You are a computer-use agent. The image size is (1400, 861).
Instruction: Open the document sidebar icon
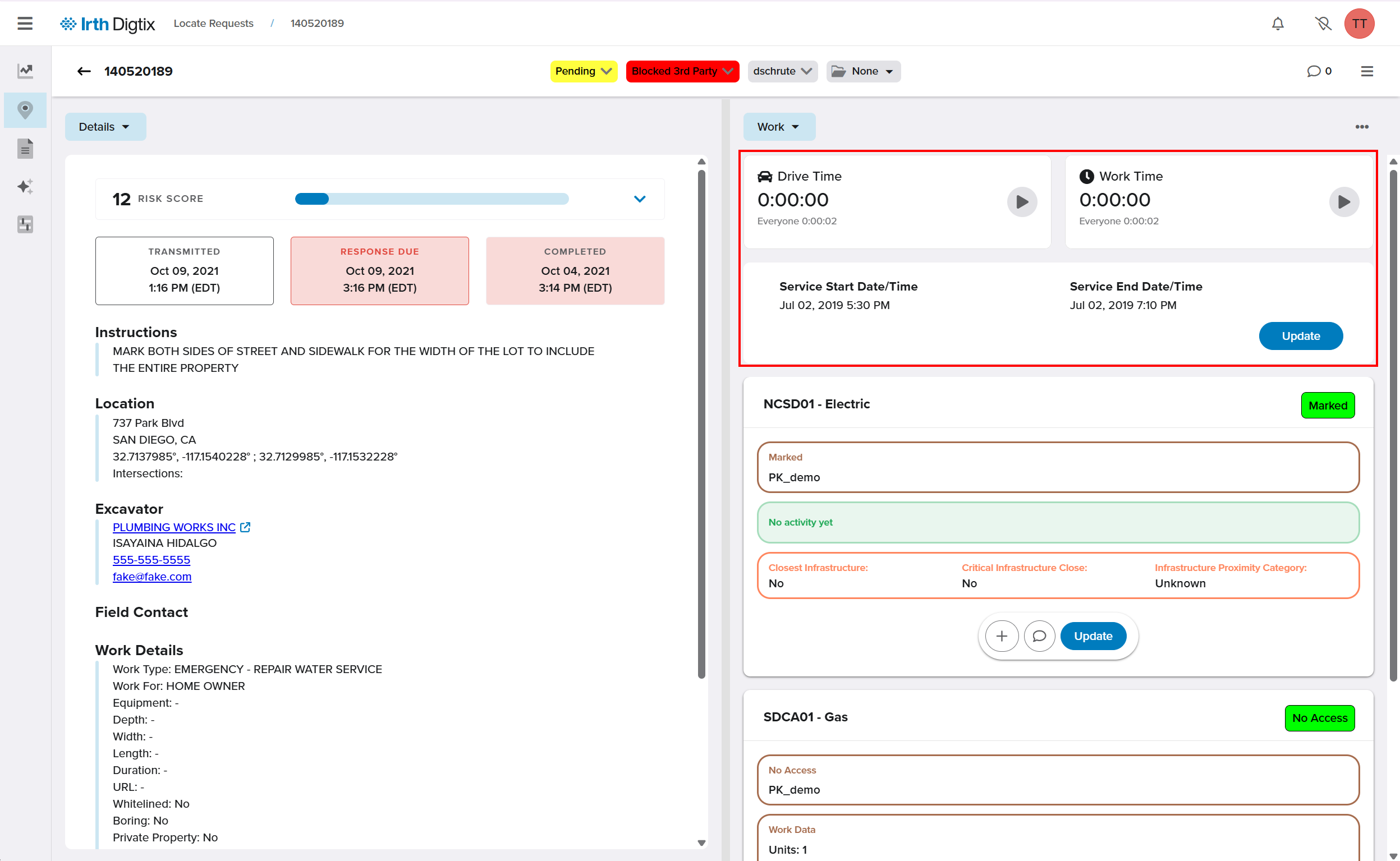25,149
